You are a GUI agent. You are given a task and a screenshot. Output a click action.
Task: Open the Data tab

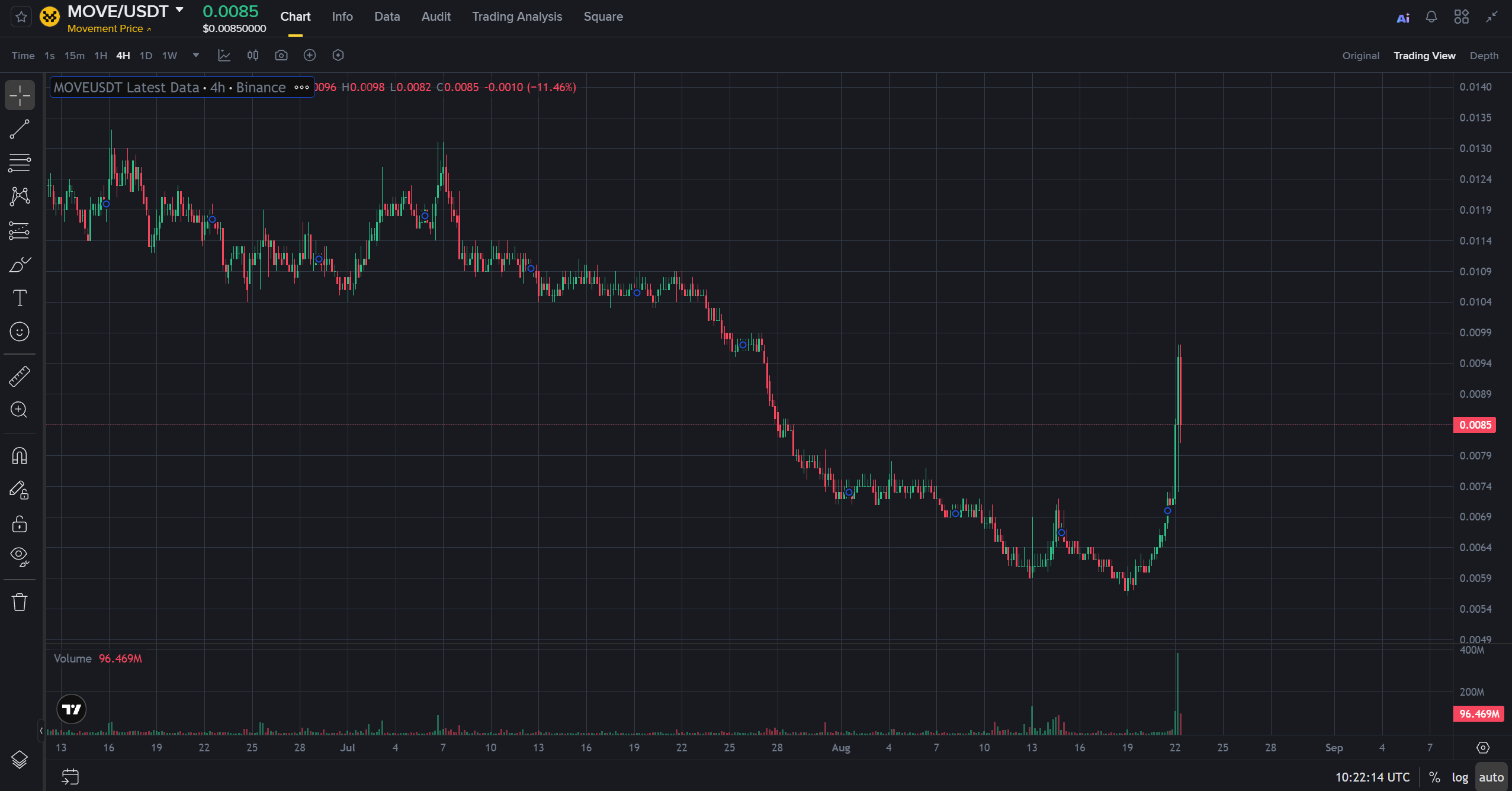(387, 17)
